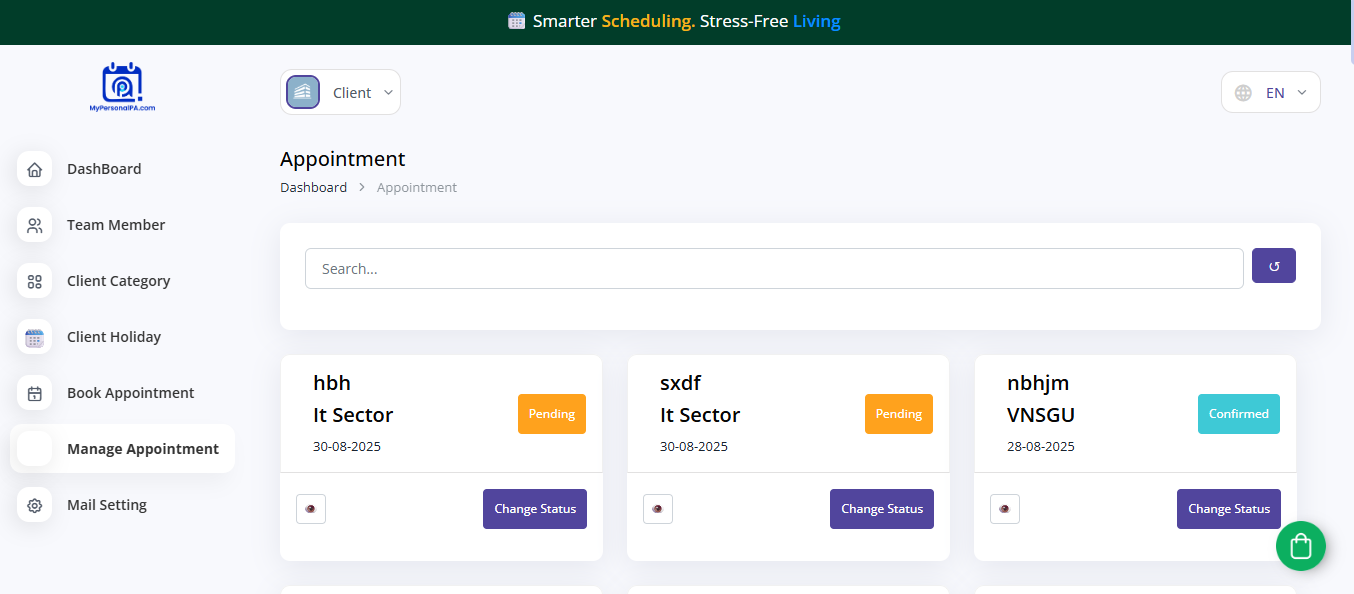This screenshot has width=1354, height=594.
Task: View hbh appointment via eye icon
Action: [311, 509]
